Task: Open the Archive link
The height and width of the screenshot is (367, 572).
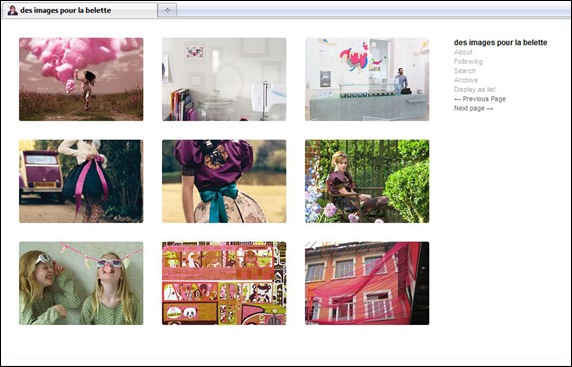Action: (466, 80)
